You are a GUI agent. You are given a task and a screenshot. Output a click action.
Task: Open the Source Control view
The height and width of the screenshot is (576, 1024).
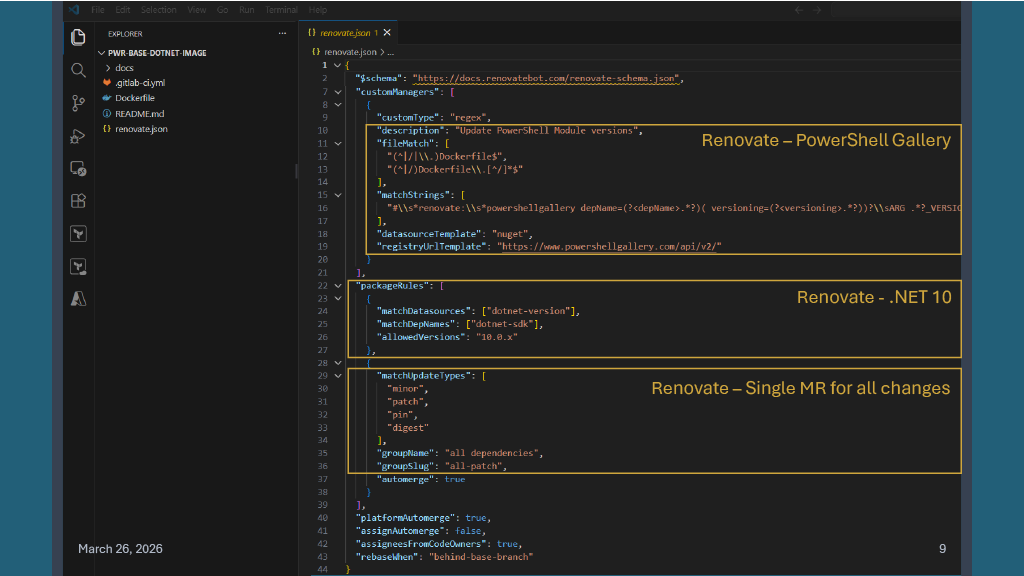pos(78,103)
